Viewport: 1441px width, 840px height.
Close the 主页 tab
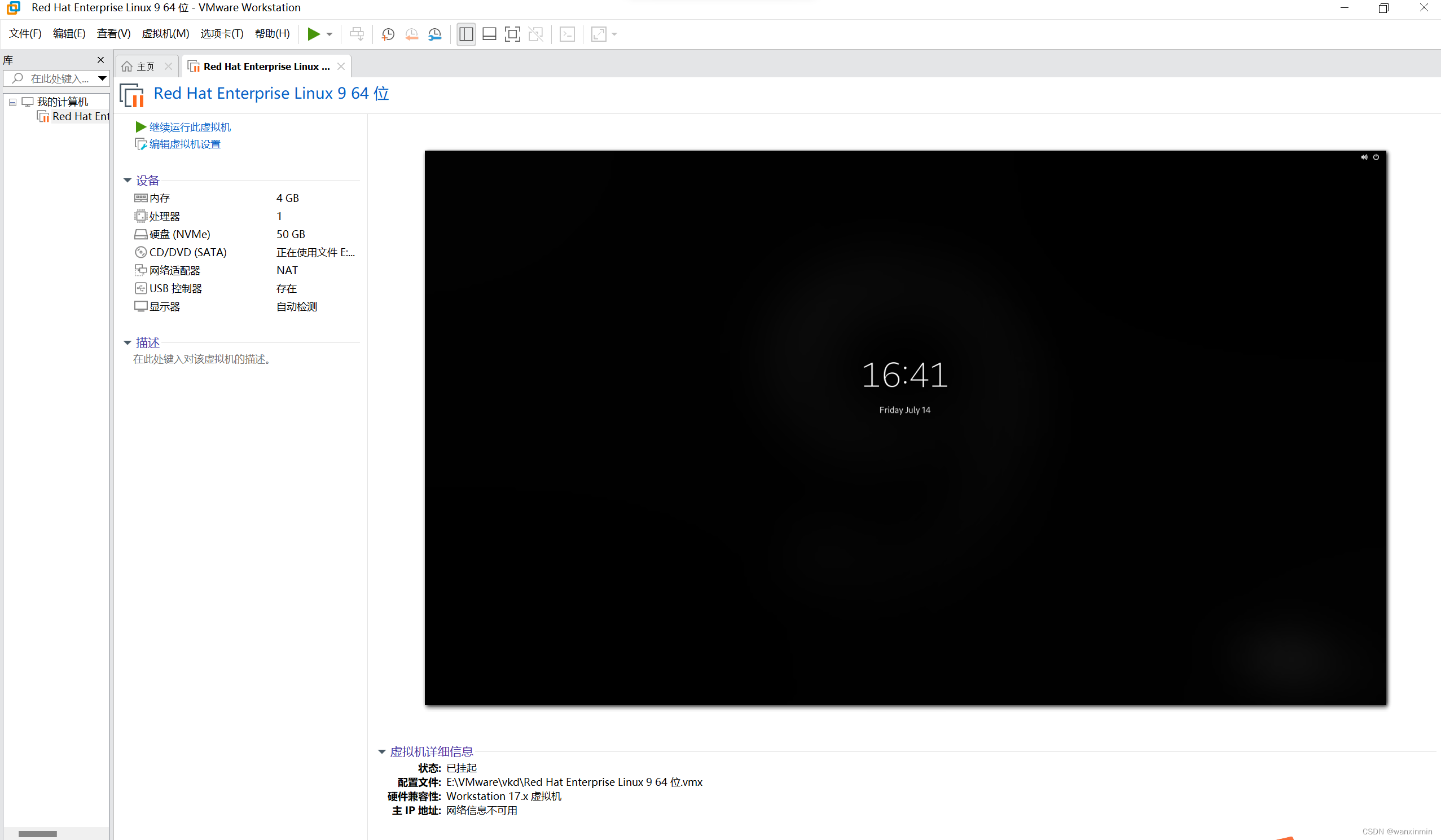(168, 67)
